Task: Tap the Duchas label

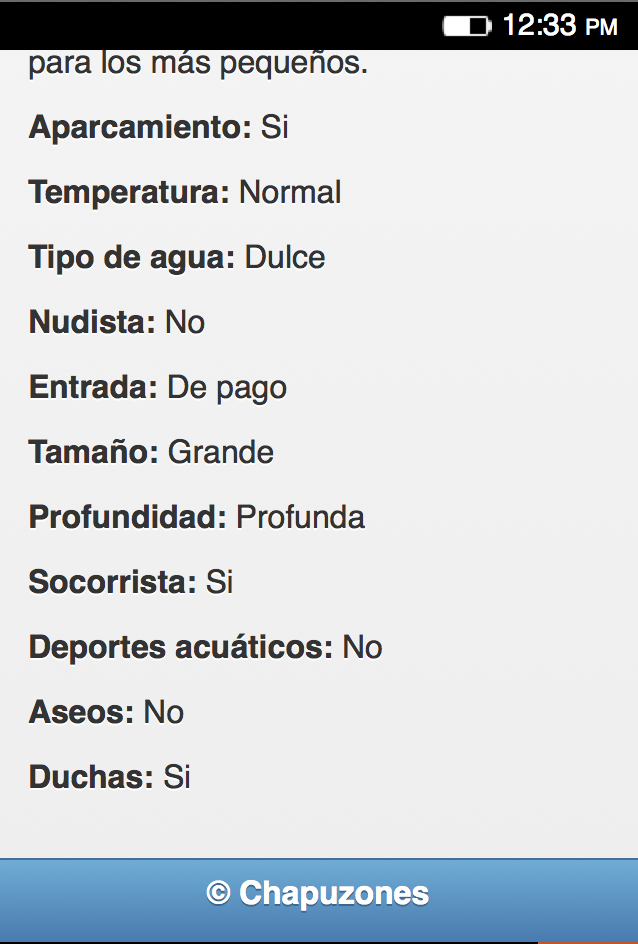Action: (x=91, y=777)
